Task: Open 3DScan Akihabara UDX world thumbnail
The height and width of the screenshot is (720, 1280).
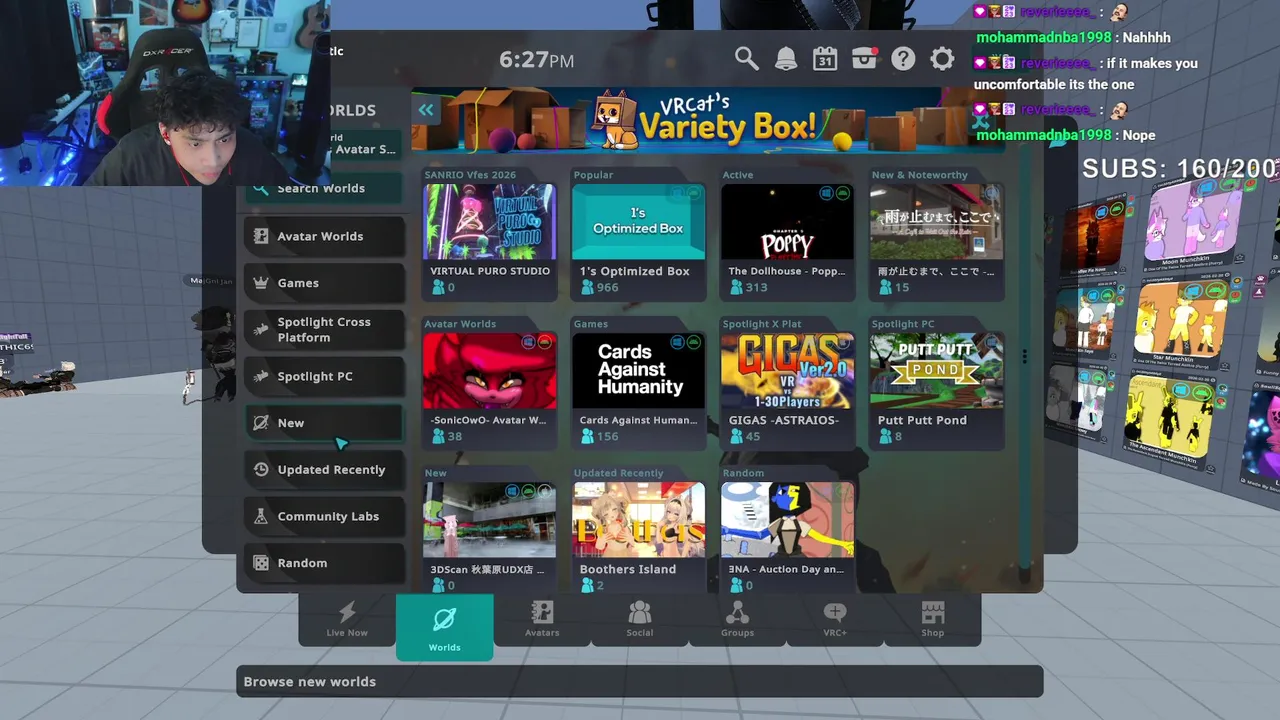Action: click(489, 519)
